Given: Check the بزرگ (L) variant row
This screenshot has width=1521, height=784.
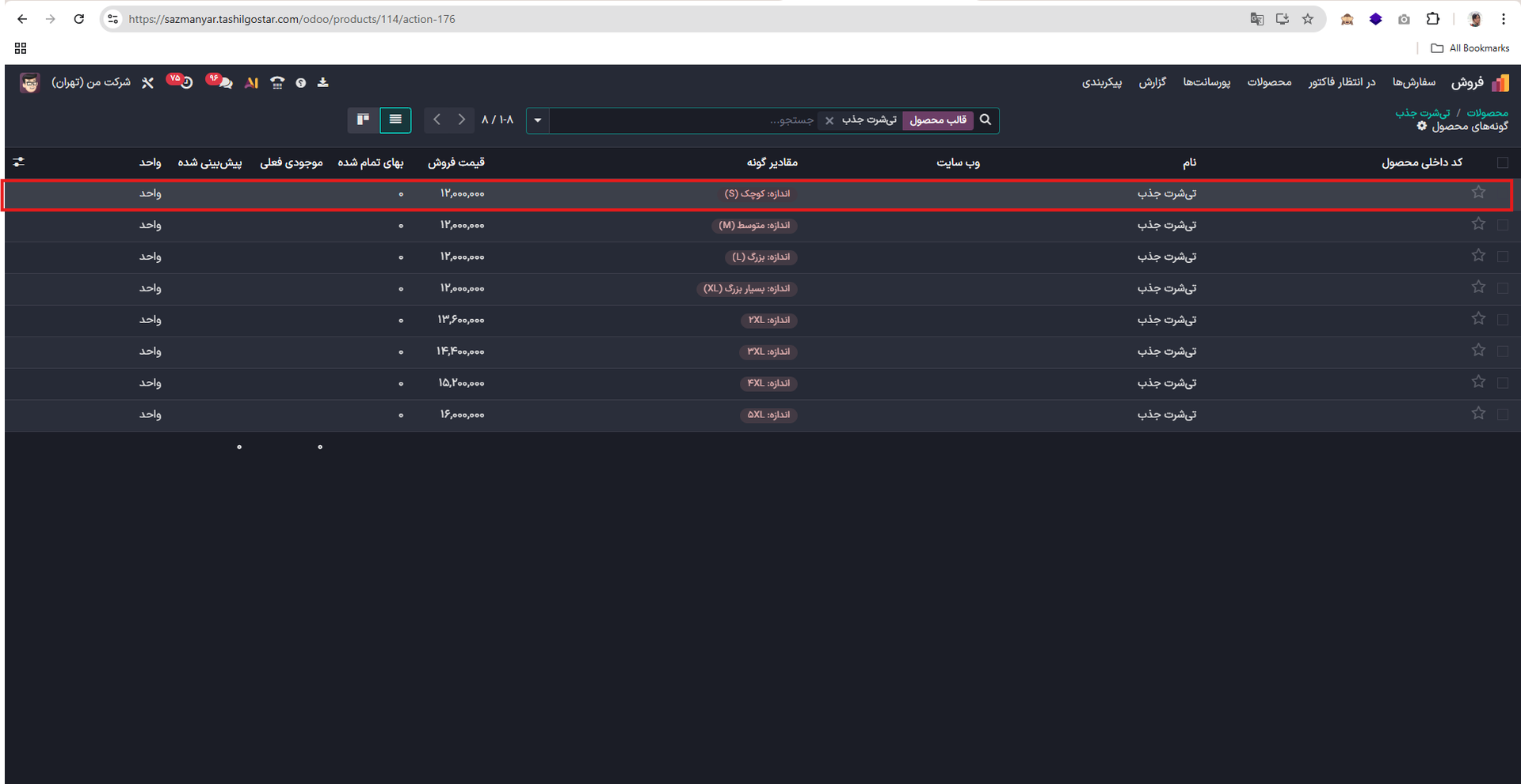Looking at the screenshot, I should [x=1503, y=257].
